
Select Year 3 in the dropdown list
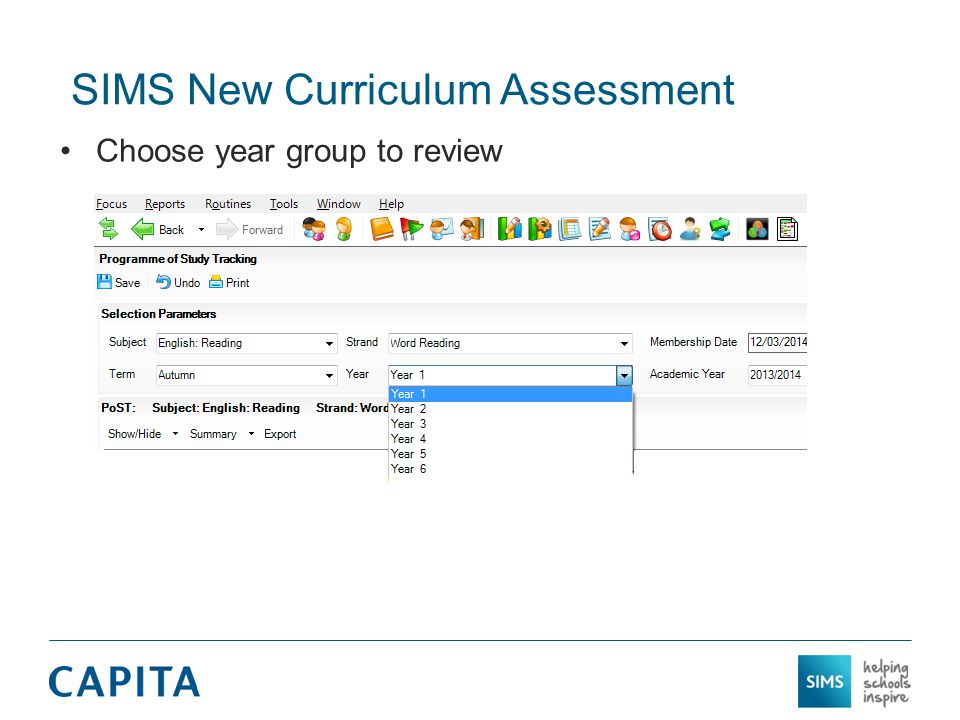pos(510,424)
